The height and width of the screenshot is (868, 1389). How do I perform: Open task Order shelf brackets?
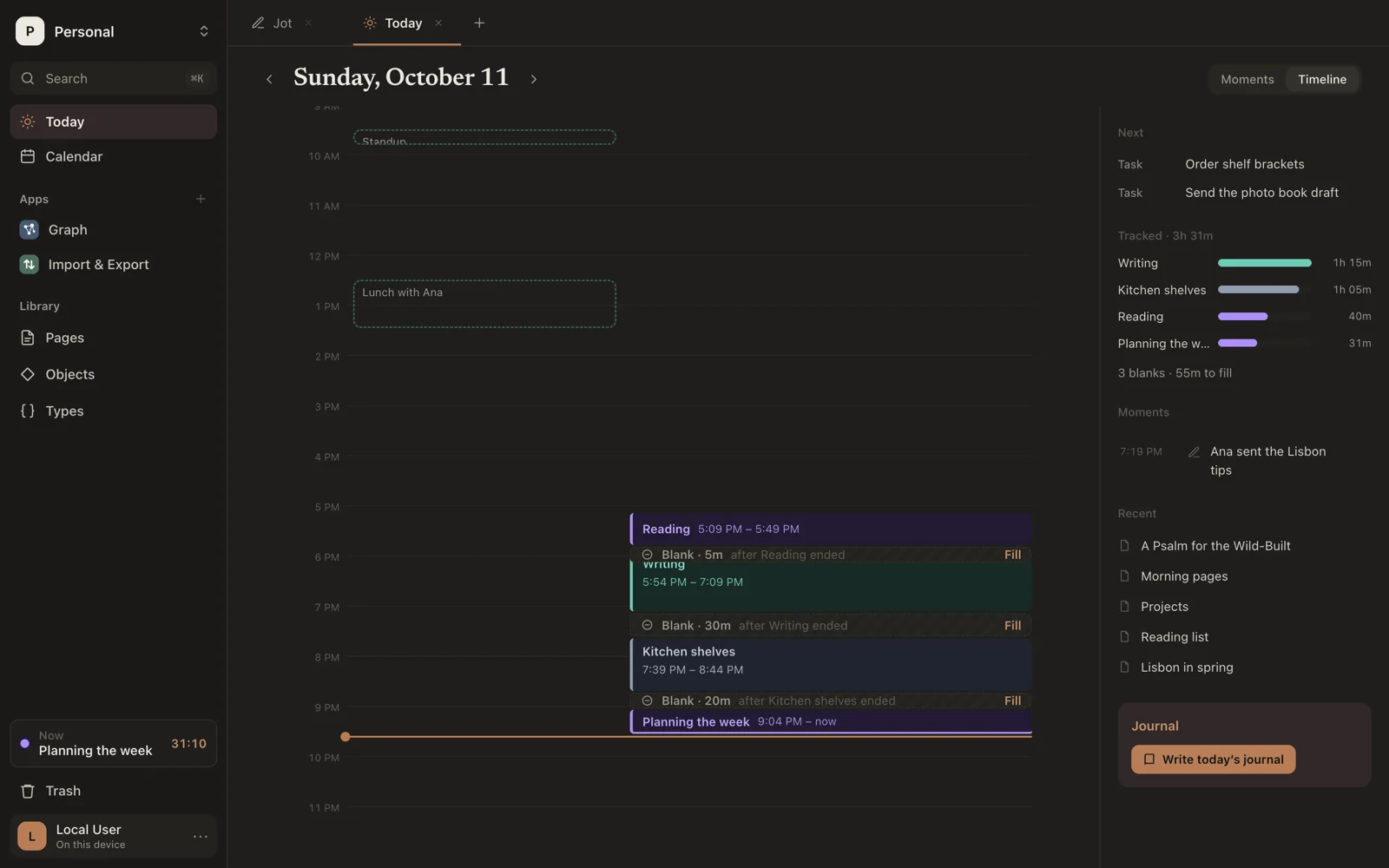click(x=1244, y=164)
